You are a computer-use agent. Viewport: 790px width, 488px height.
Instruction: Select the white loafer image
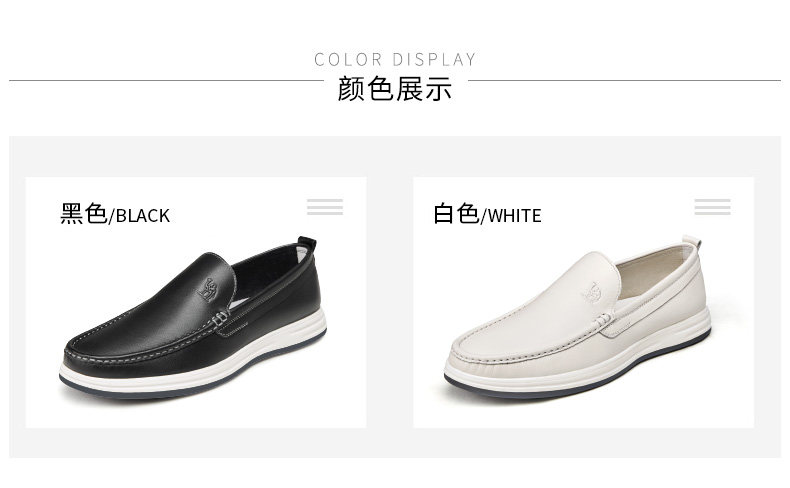(577, 317)
